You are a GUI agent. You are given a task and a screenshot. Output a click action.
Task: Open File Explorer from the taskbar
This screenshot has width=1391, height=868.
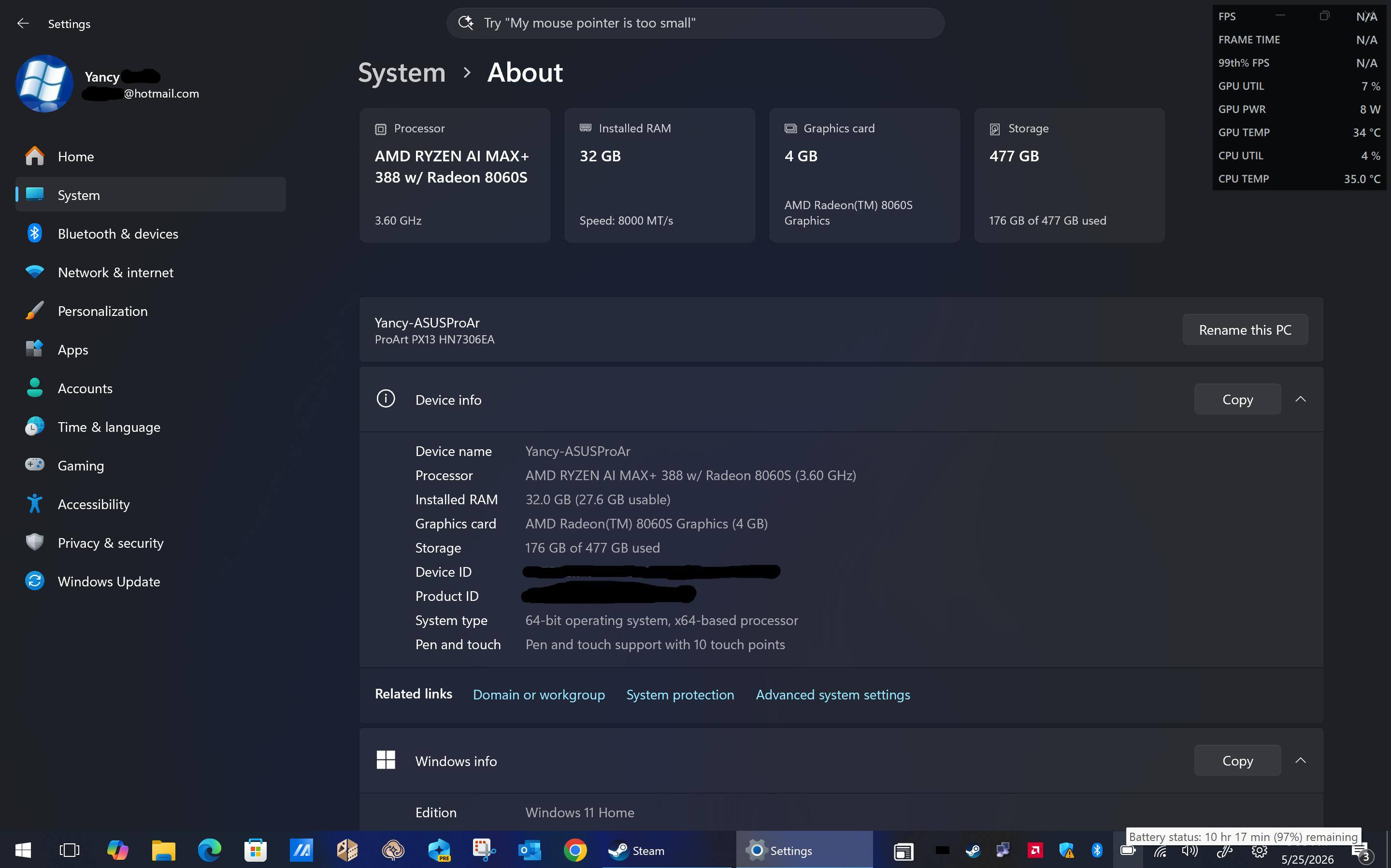pyautogui.click(x=163, y=850)
